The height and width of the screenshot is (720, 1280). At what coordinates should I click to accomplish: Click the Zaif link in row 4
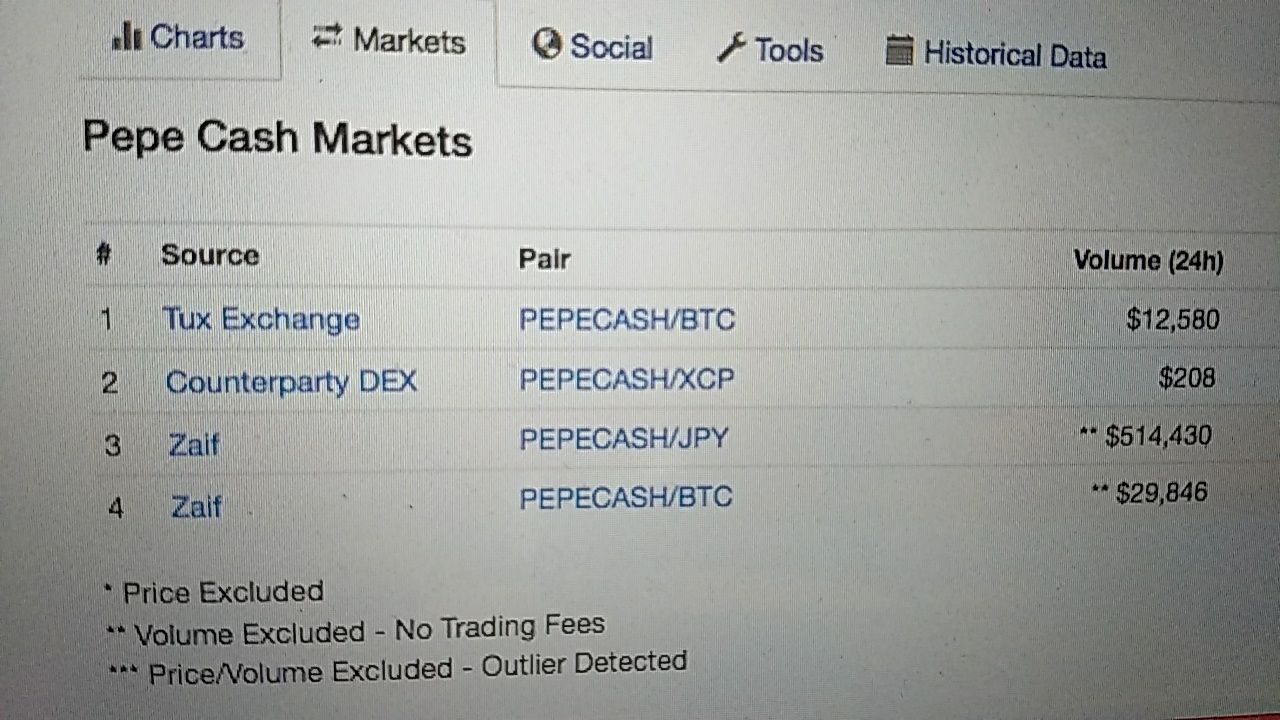tap(196, 507)
